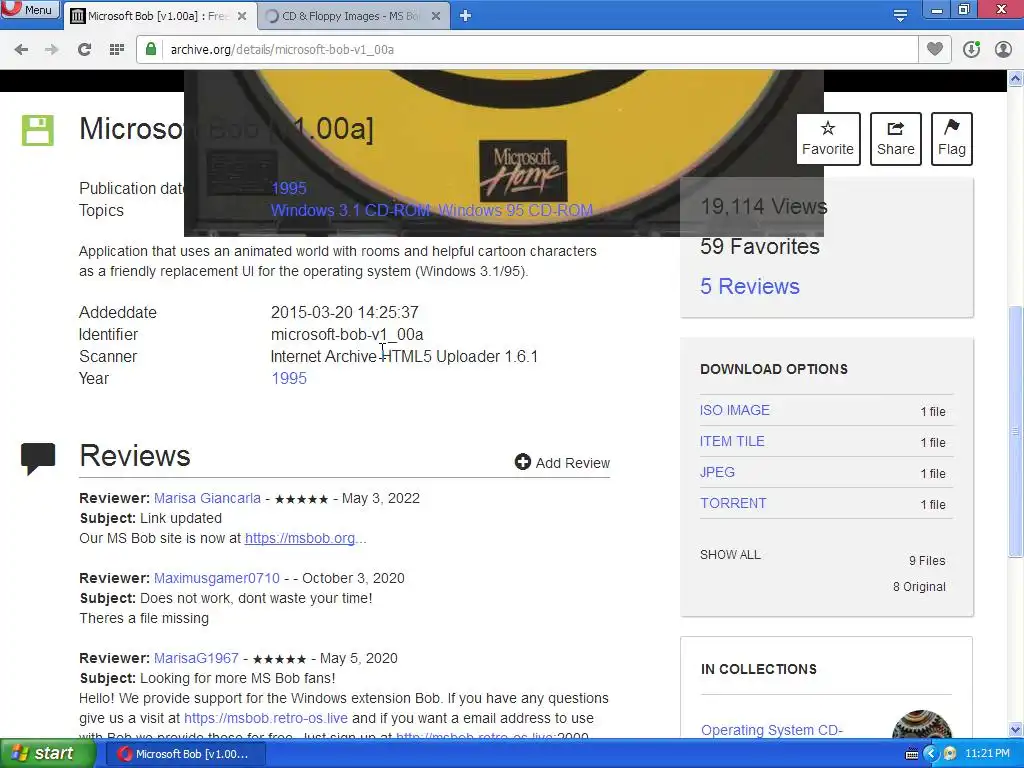Bookmark page with the heart icon
1024x768 pixels.
(x=935, y=49)
